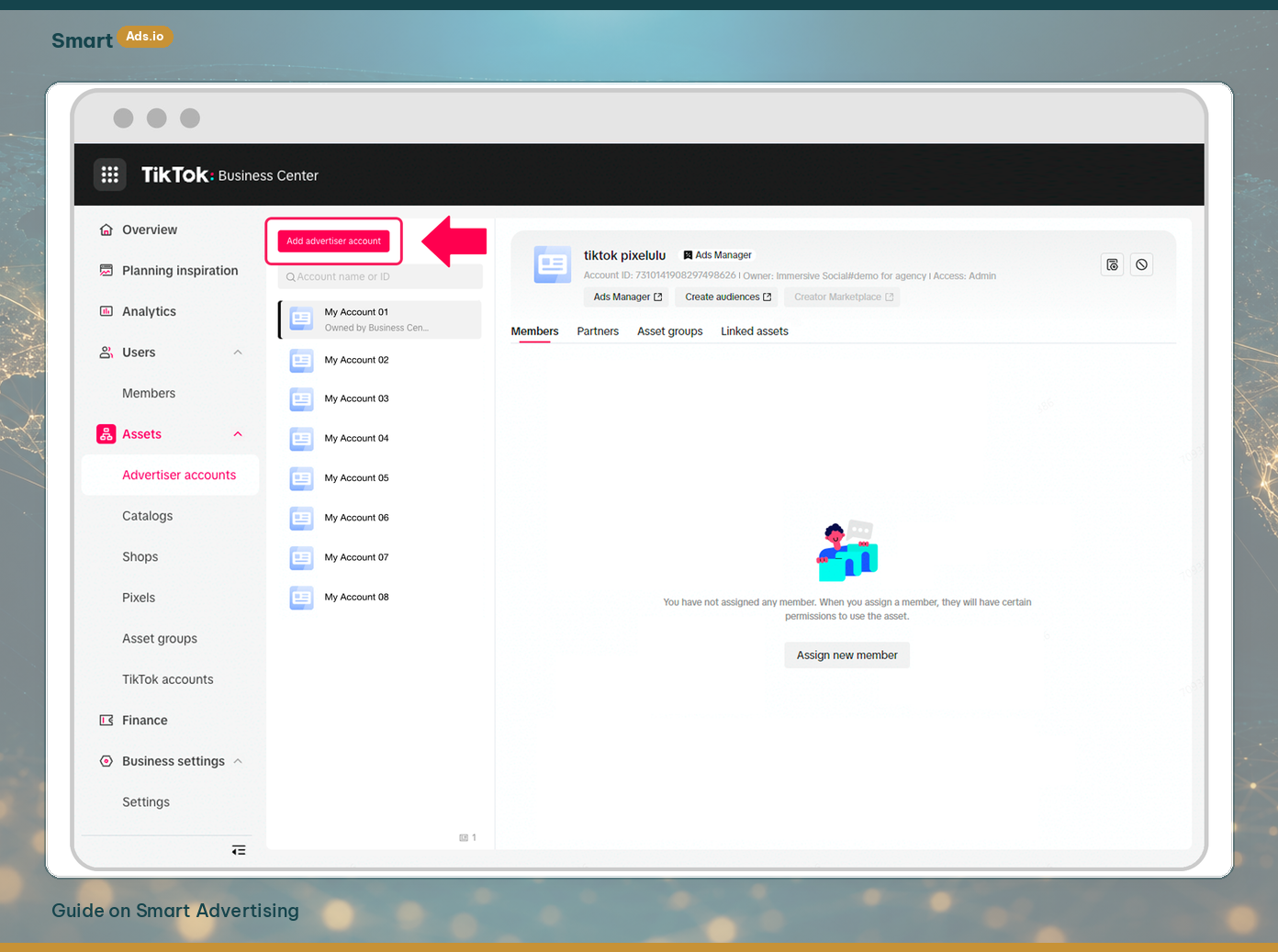Click the Analytics chart icon
Screen dimensions: 1278x952
[106, 311]
